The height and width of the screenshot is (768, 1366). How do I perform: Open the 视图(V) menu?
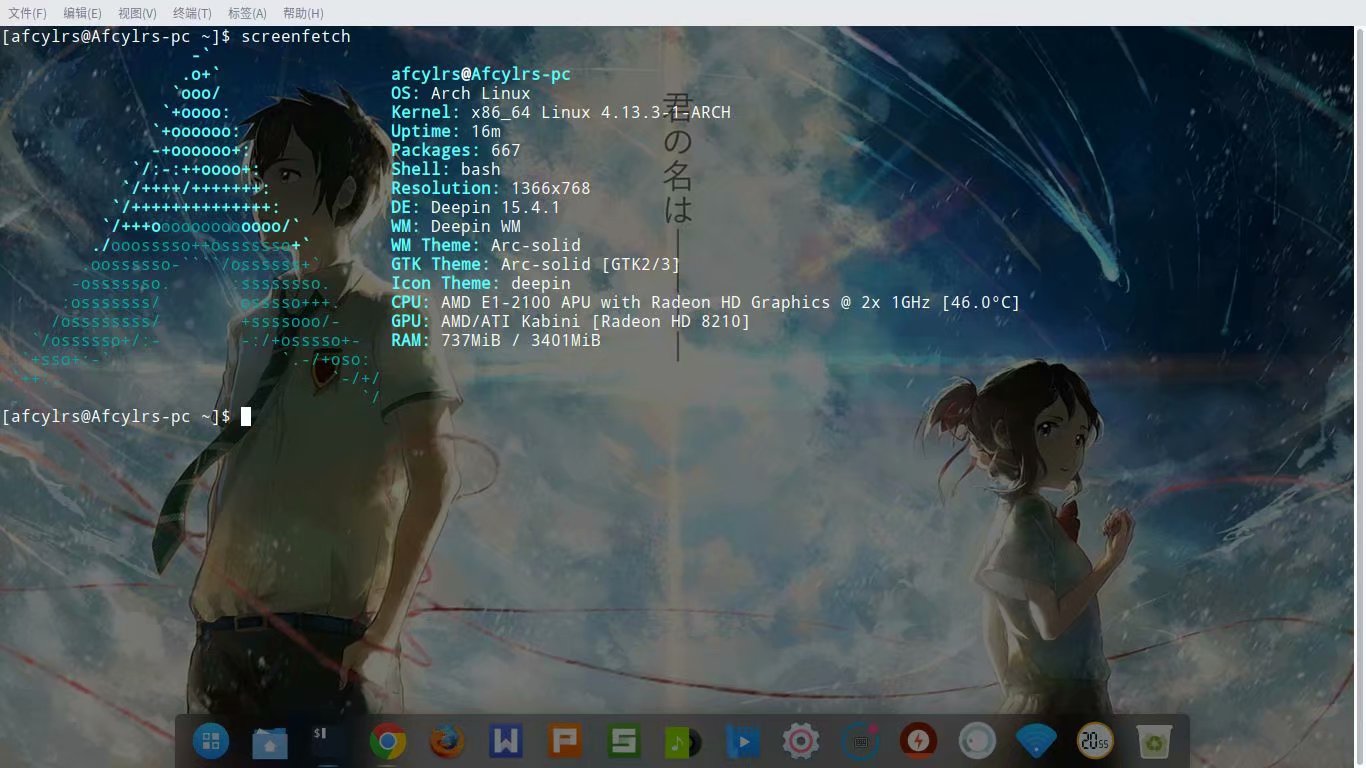pyautogui.click(x=137, y=13)
